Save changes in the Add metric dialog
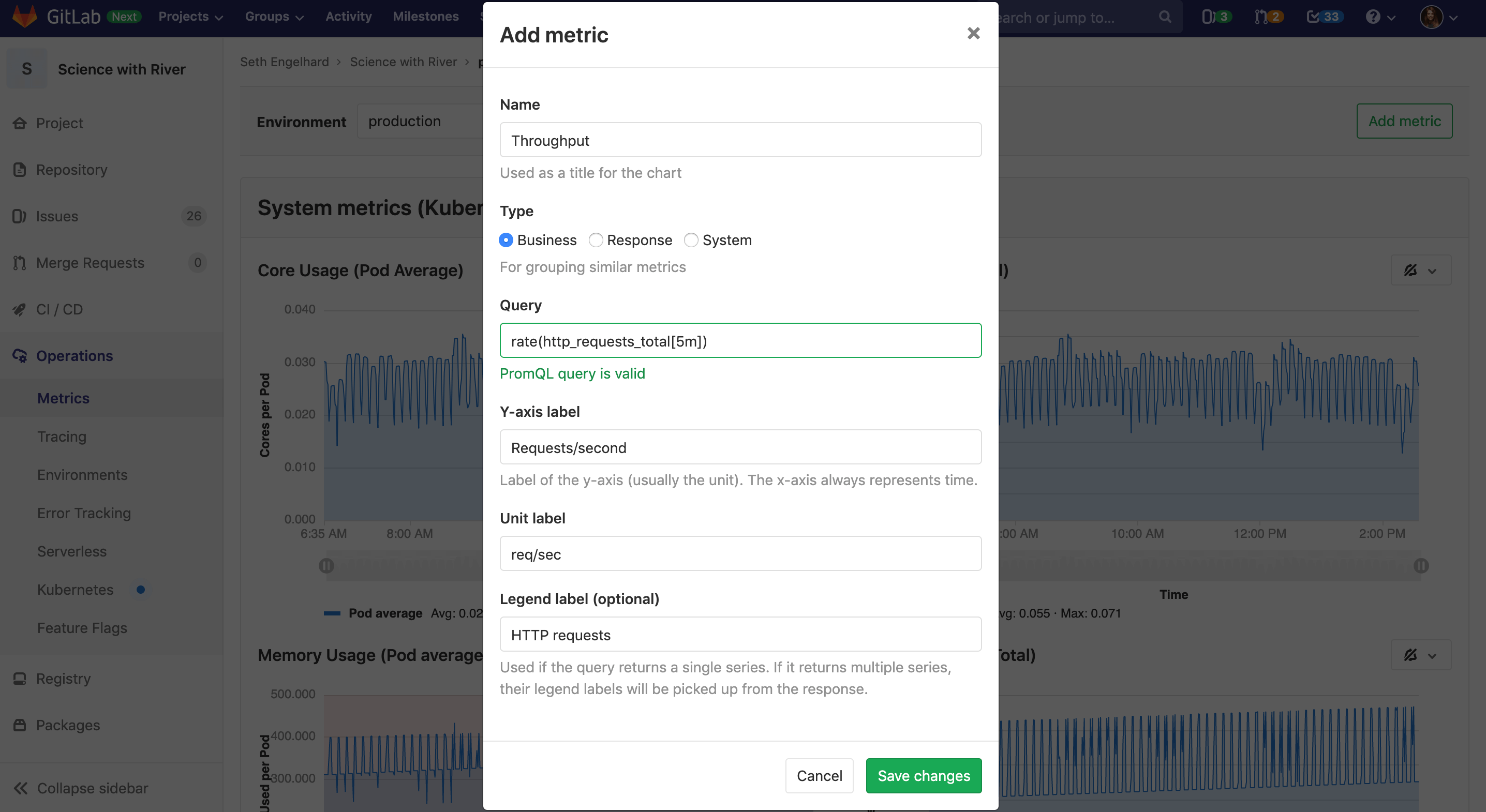Viewport: 1486px width, 812px height. pyautogui.click(x=923, y=776)
